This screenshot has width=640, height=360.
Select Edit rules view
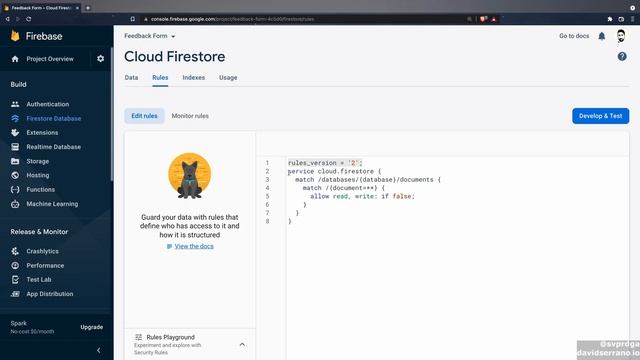[x=144, y=116]
